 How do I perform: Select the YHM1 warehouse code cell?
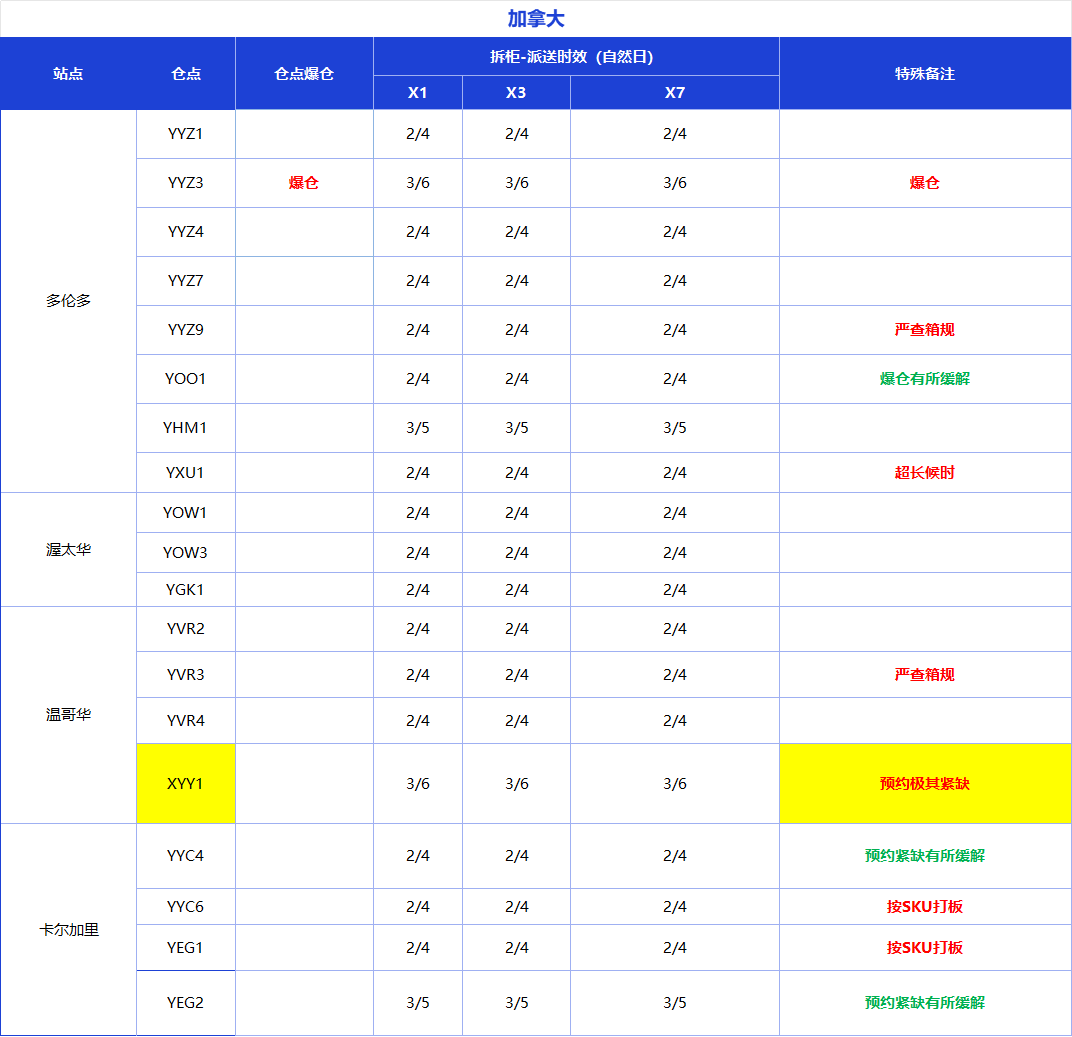[x=186, y=428]
